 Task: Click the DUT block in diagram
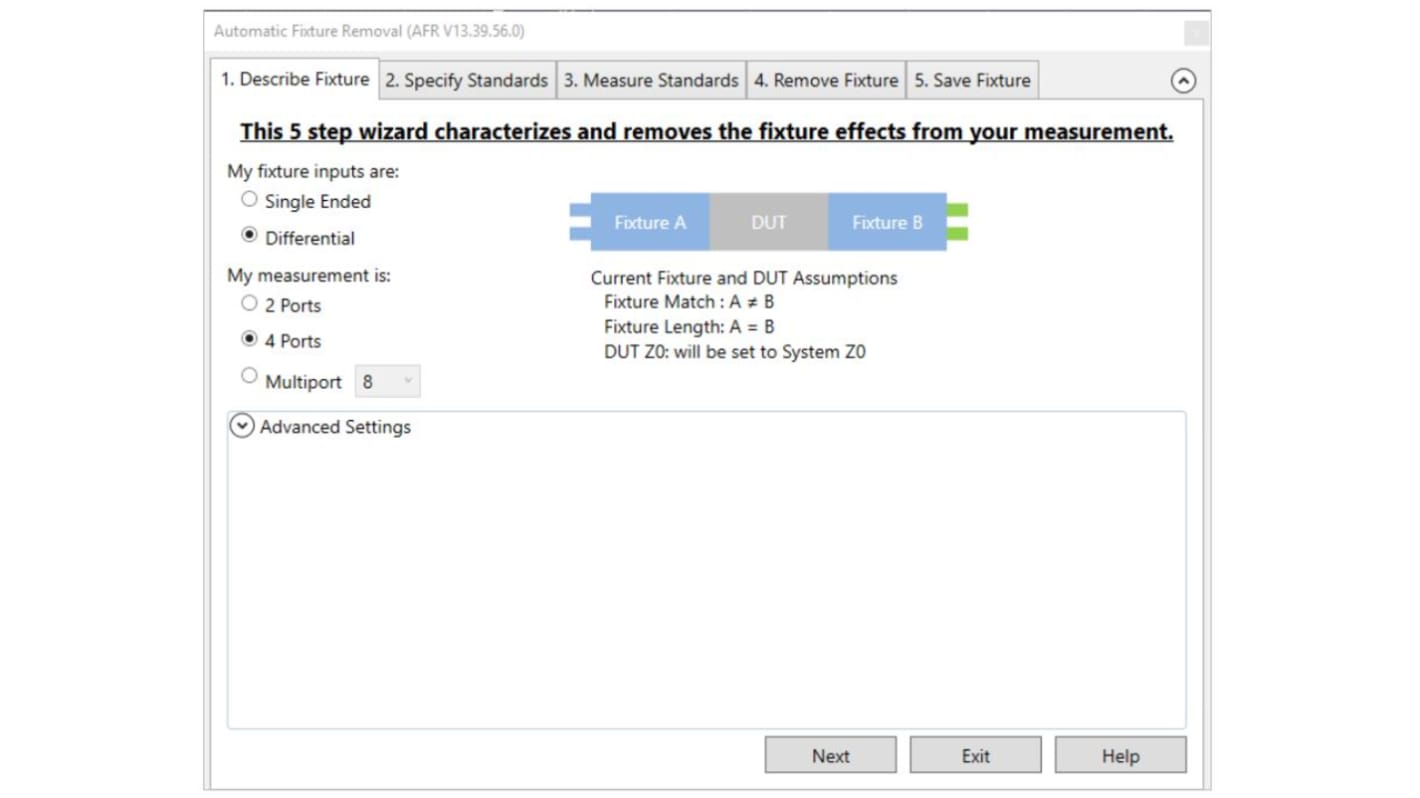pyautogui.click(x=769, y=222)
